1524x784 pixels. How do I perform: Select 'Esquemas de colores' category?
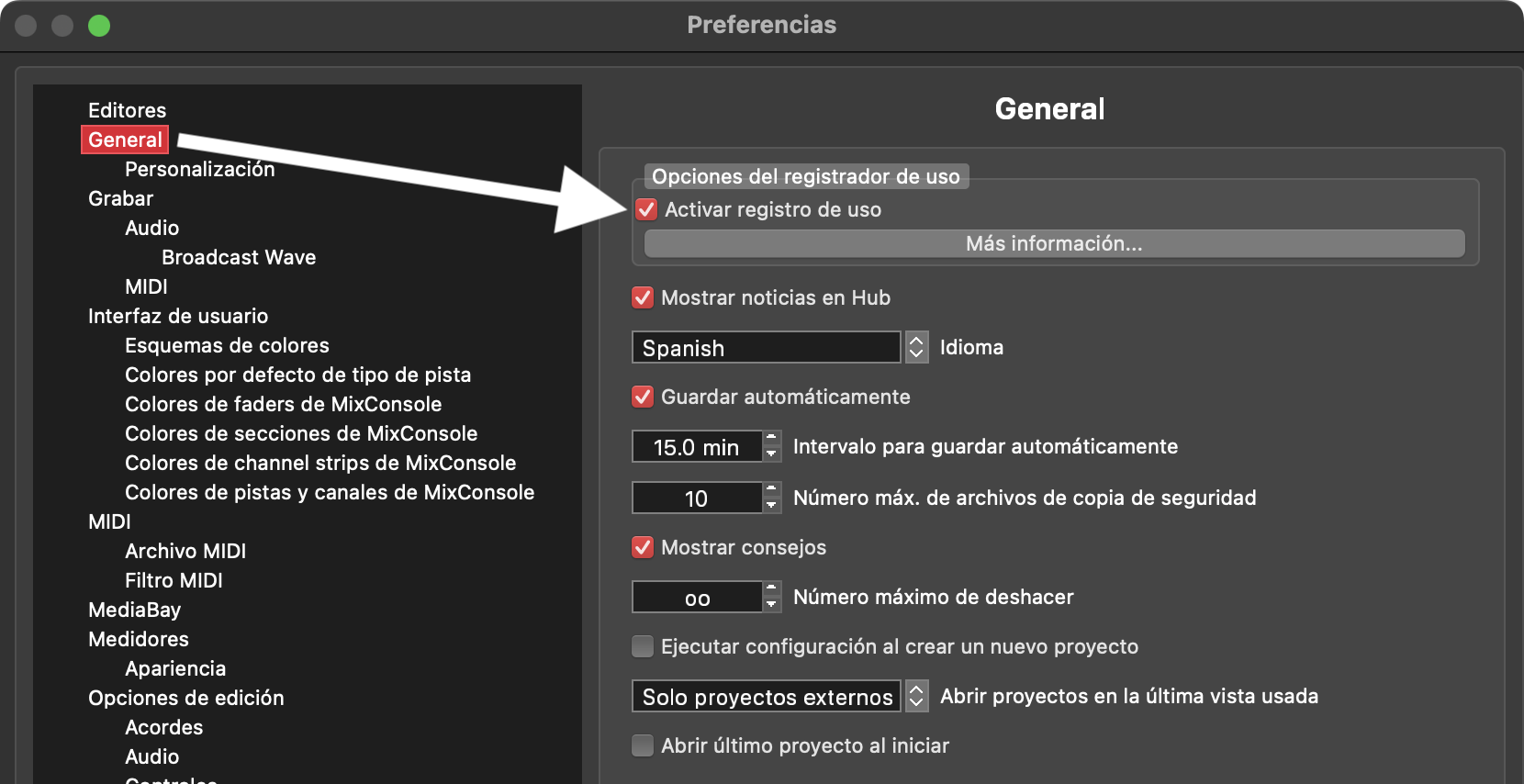point(227,345)
